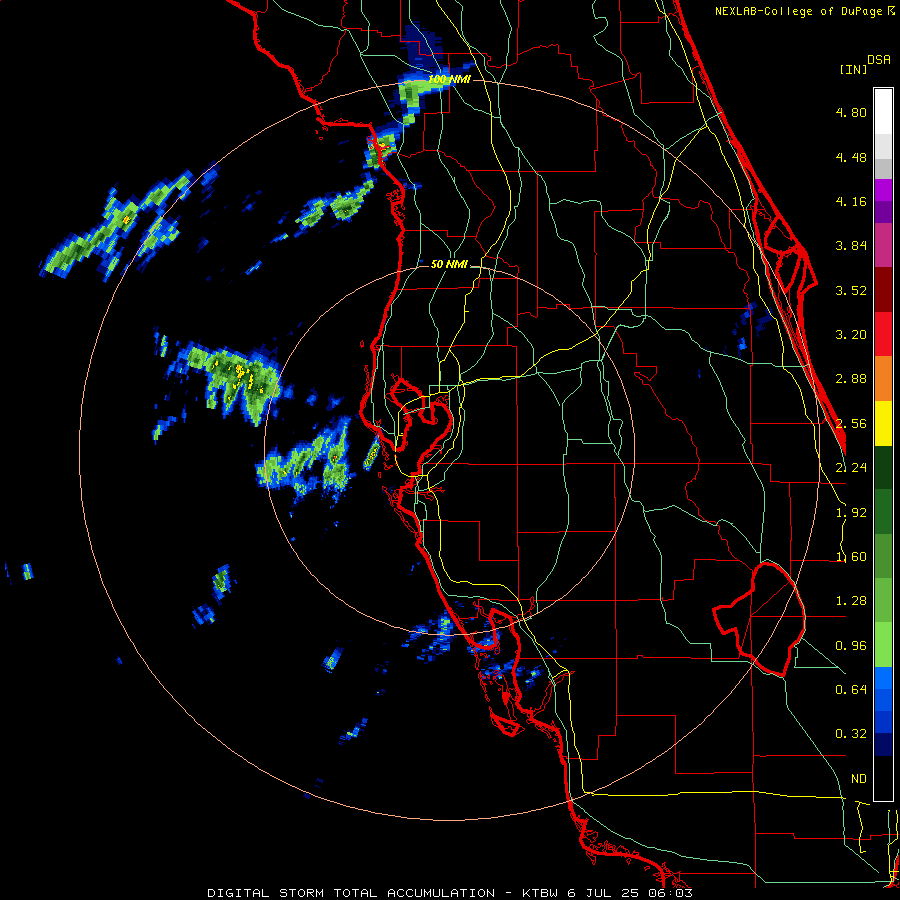Select the 1.28 legend value
Screen dimensions: 900x900
(x=851, y=601)
